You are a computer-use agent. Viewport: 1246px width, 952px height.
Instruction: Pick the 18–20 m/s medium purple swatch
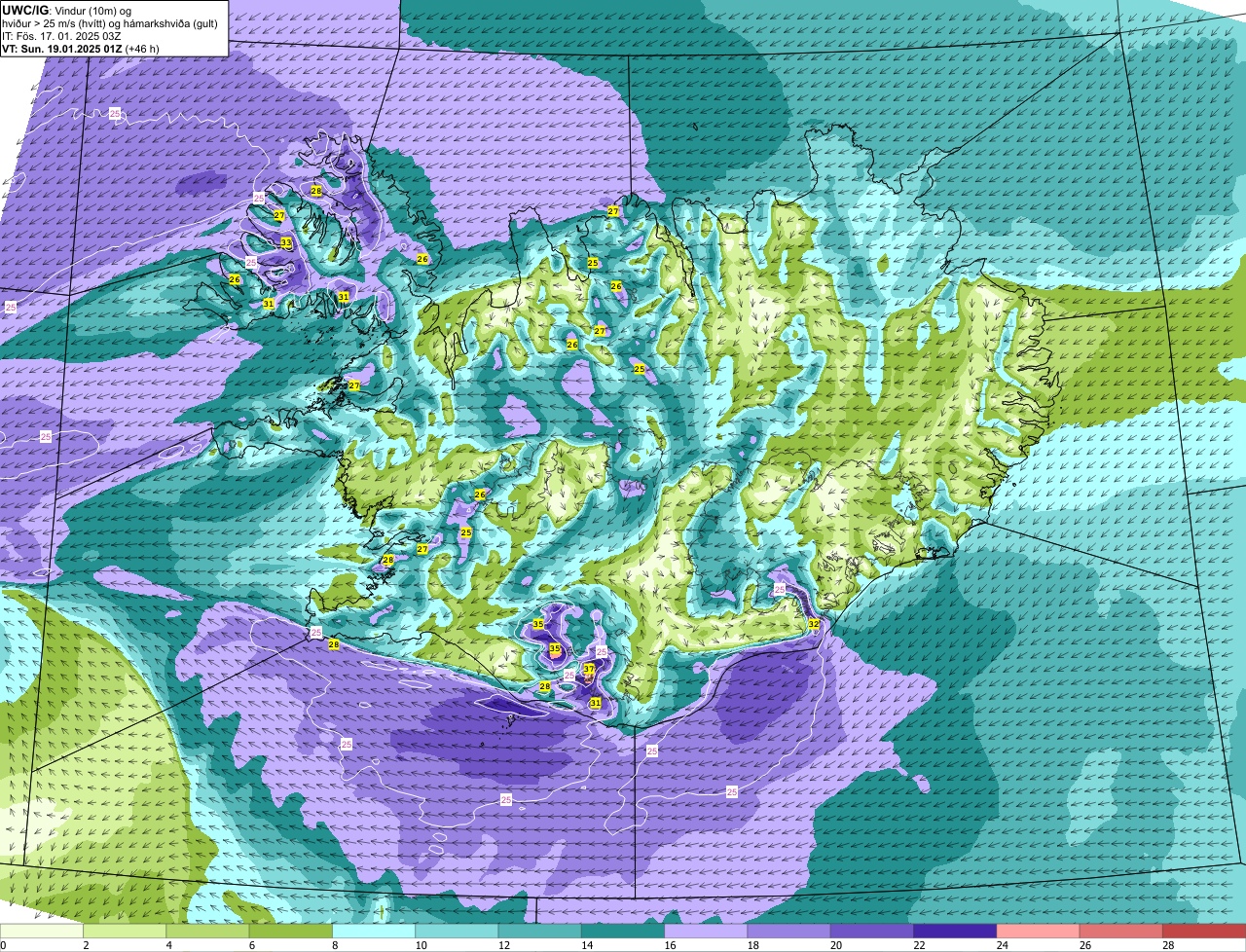tap(788, 931)
